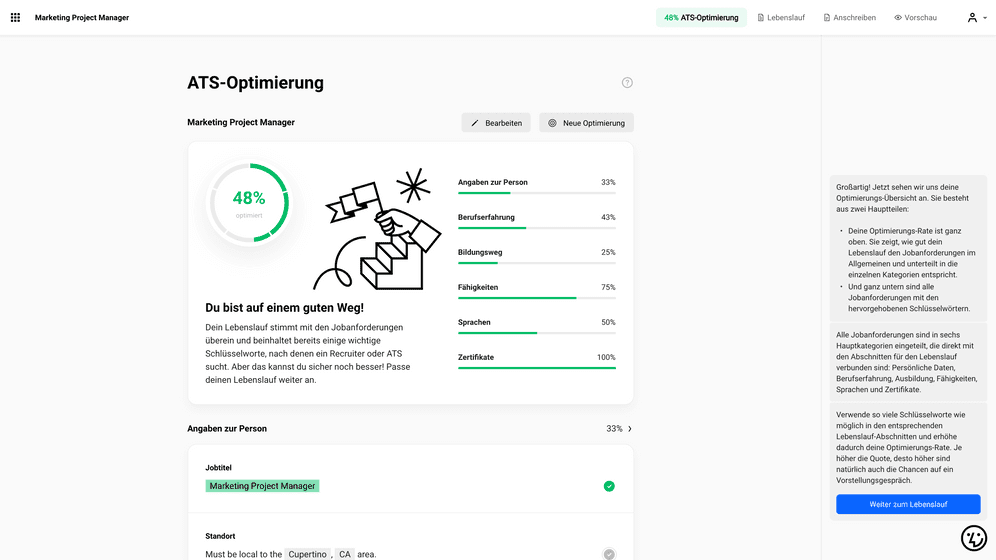Image resolution: width=996 pixels, height=560 pixels.
Task: Click the Fähigkeiten progress bar
Action: [x=537, y=297]
